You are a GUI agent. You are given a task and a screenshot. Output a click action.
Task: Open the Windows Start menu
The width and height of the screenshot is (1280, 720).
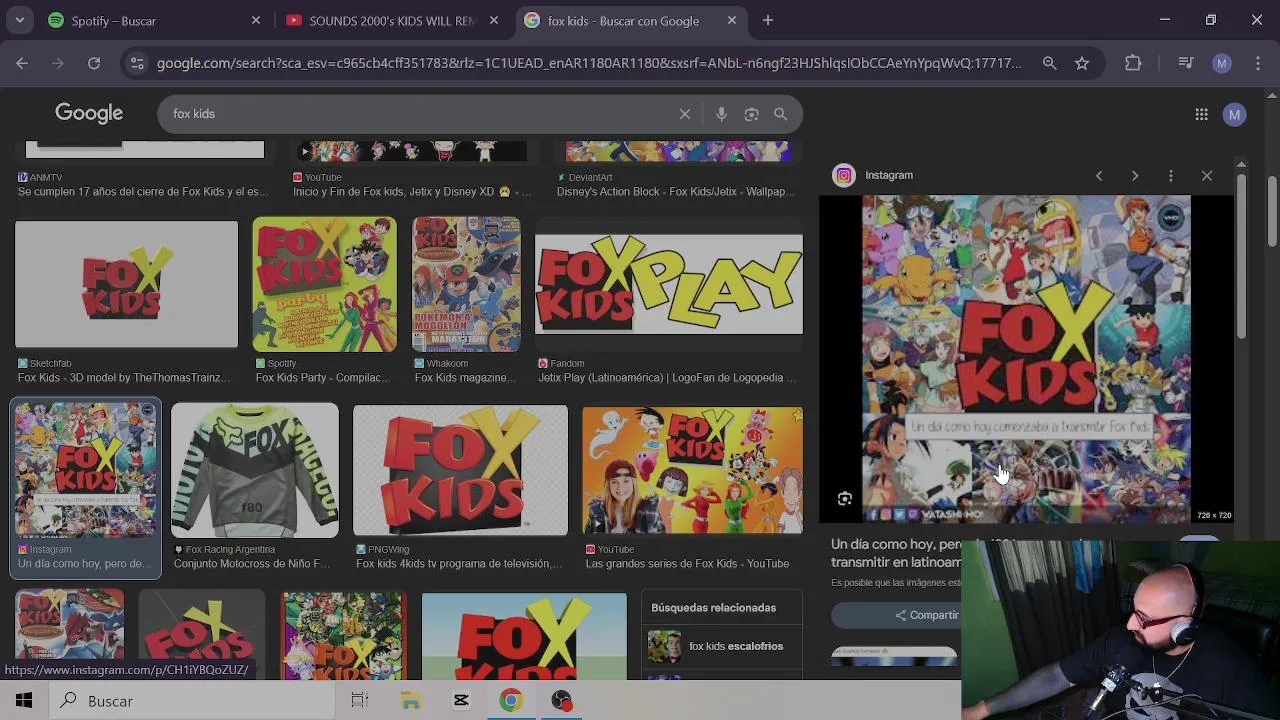(x=24, y=701)
